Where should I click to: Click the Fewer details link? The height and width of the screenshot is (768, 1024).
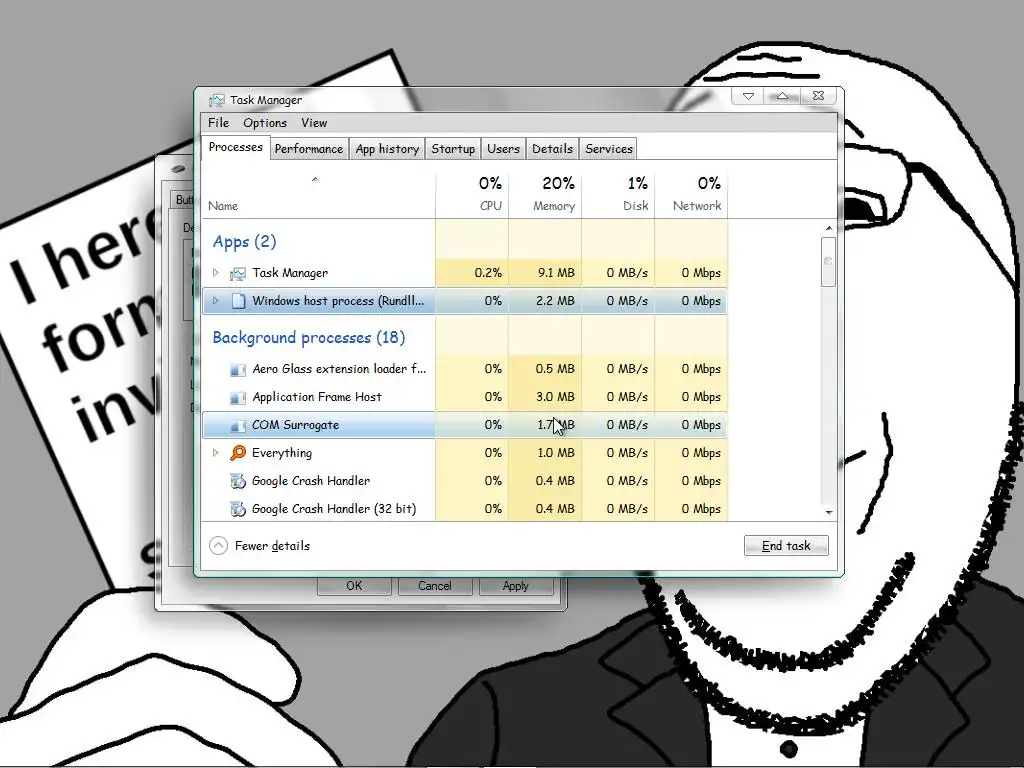point(272,546)
